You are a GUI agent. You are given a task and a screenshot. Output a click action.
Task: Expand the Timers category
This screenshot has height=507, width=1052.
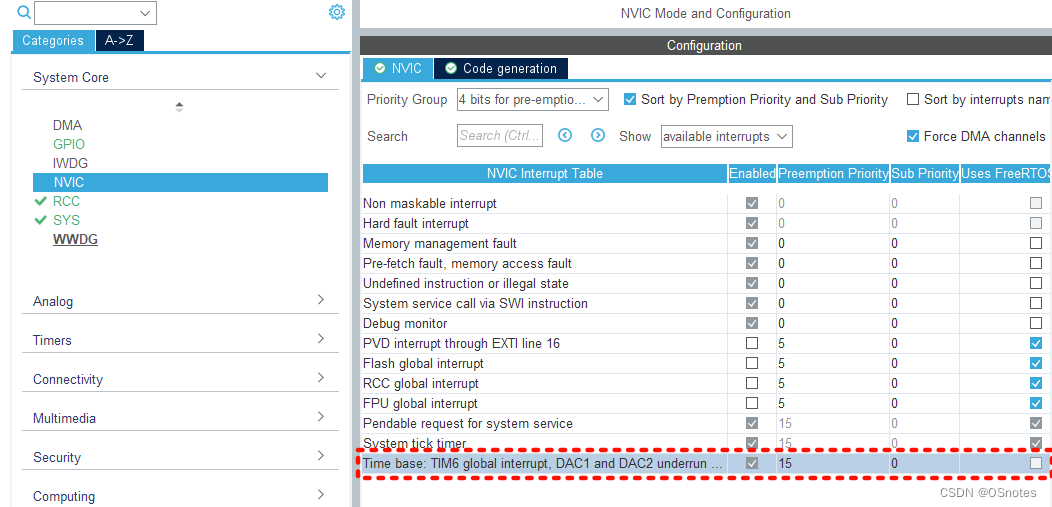[321, 339]
